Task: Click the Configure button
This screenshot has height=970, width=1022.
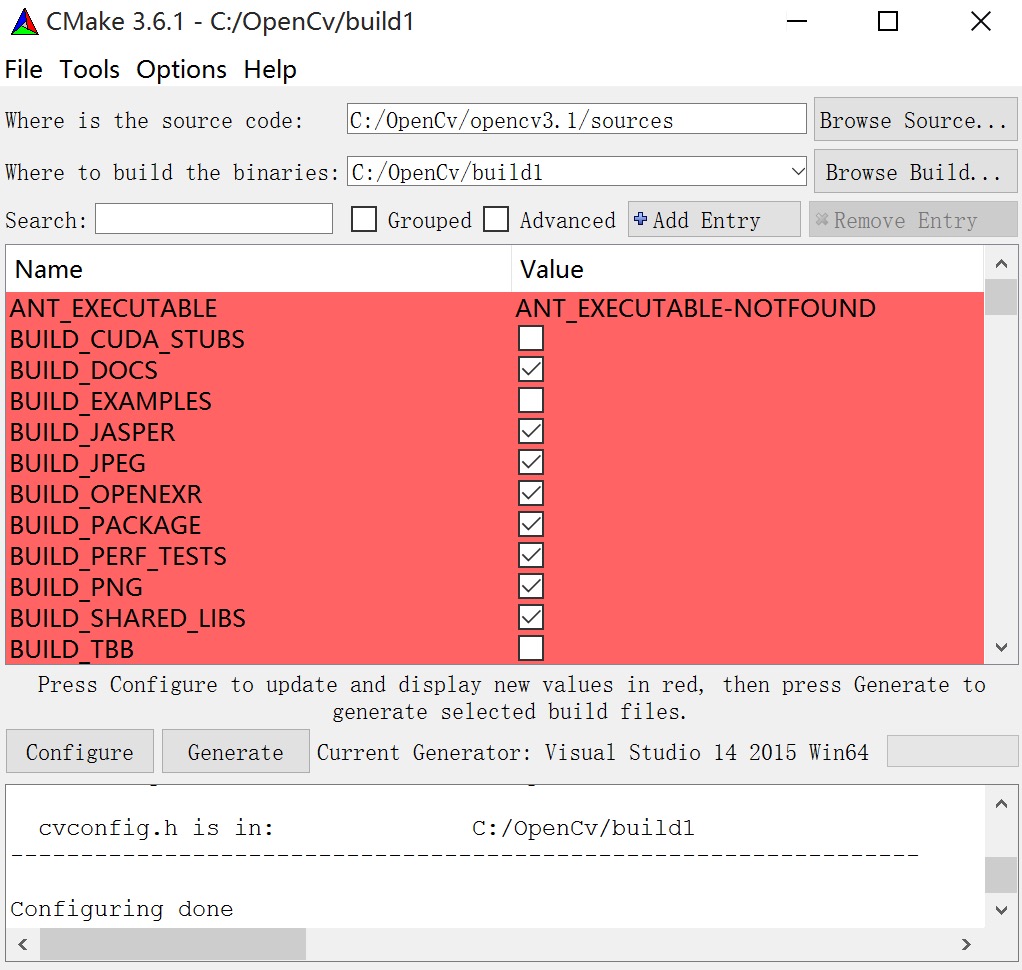Action: [80, 751]
